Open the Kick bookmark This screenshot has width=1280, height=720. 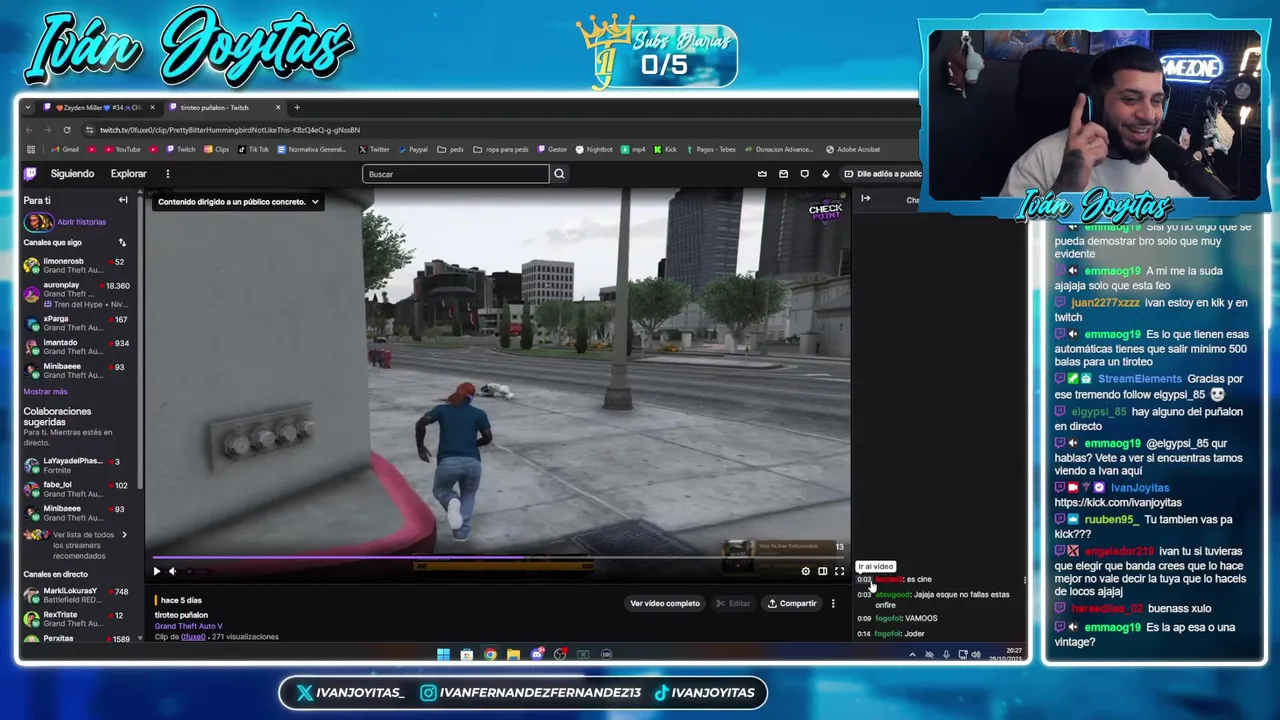(x=666, y=150)
